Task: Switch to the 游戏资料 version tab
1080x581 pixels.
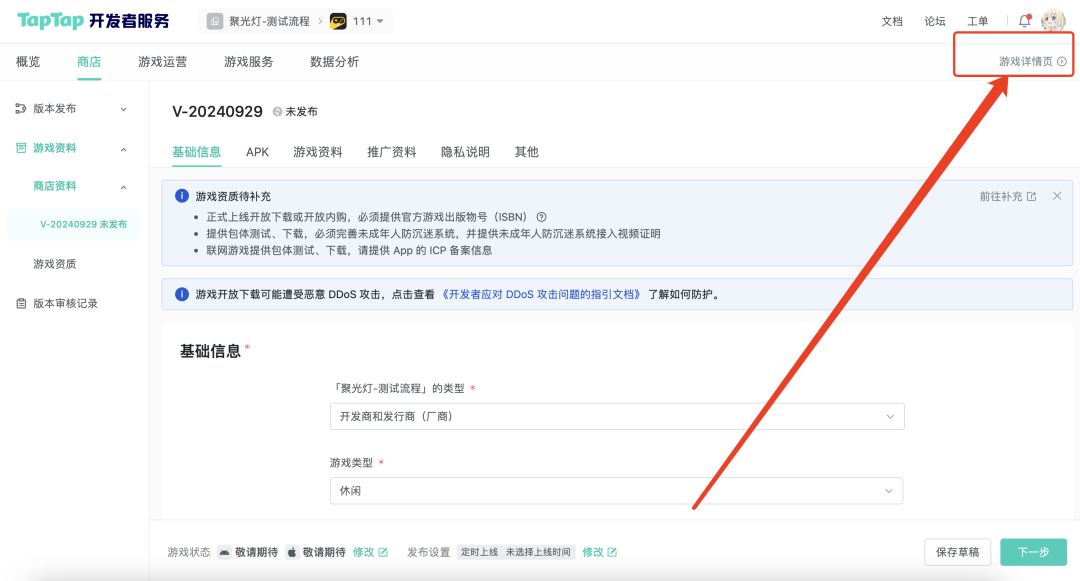Action: tap(318, 152)
